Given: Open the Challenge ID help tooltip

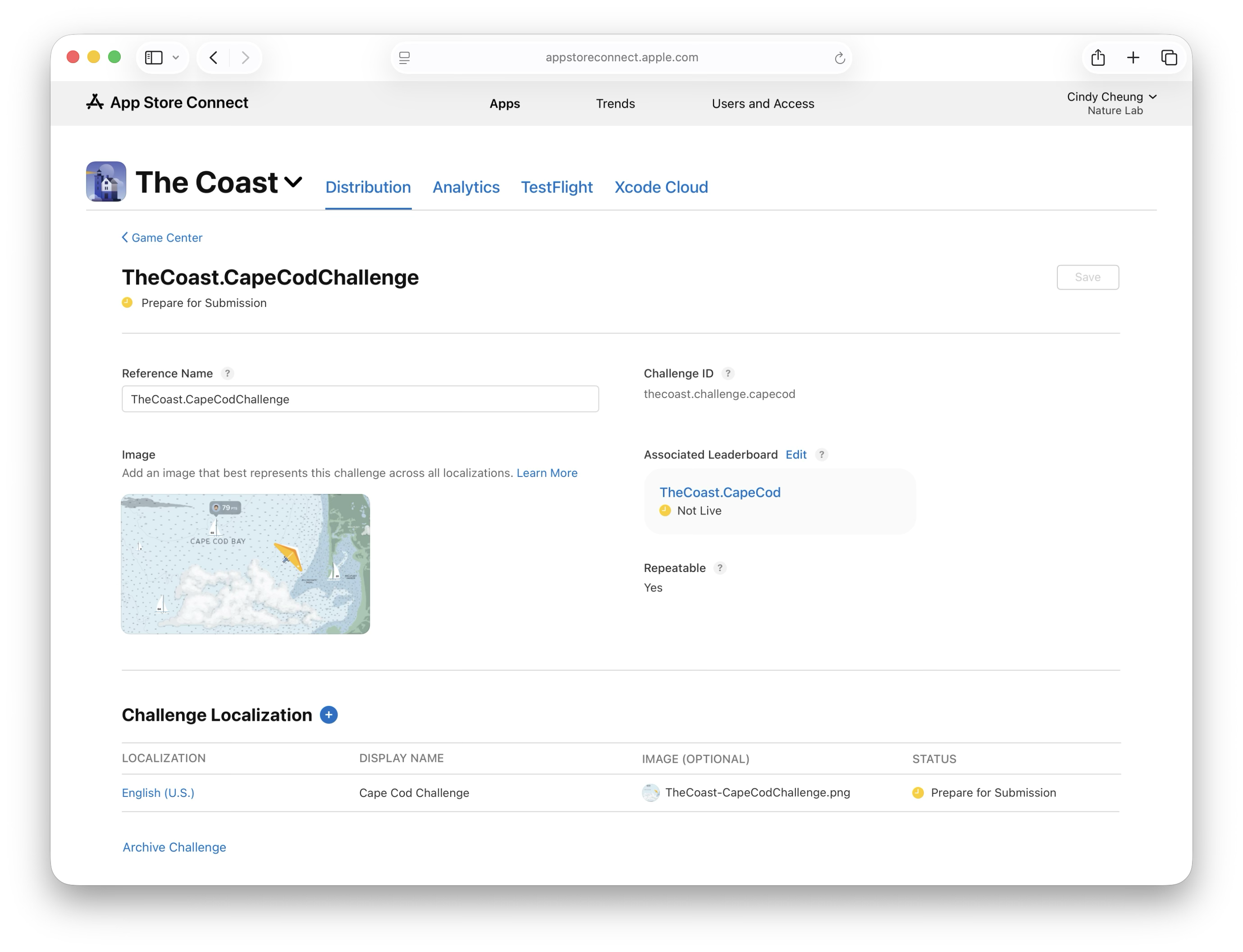Looking at the screenshot, I should (729, 373).
